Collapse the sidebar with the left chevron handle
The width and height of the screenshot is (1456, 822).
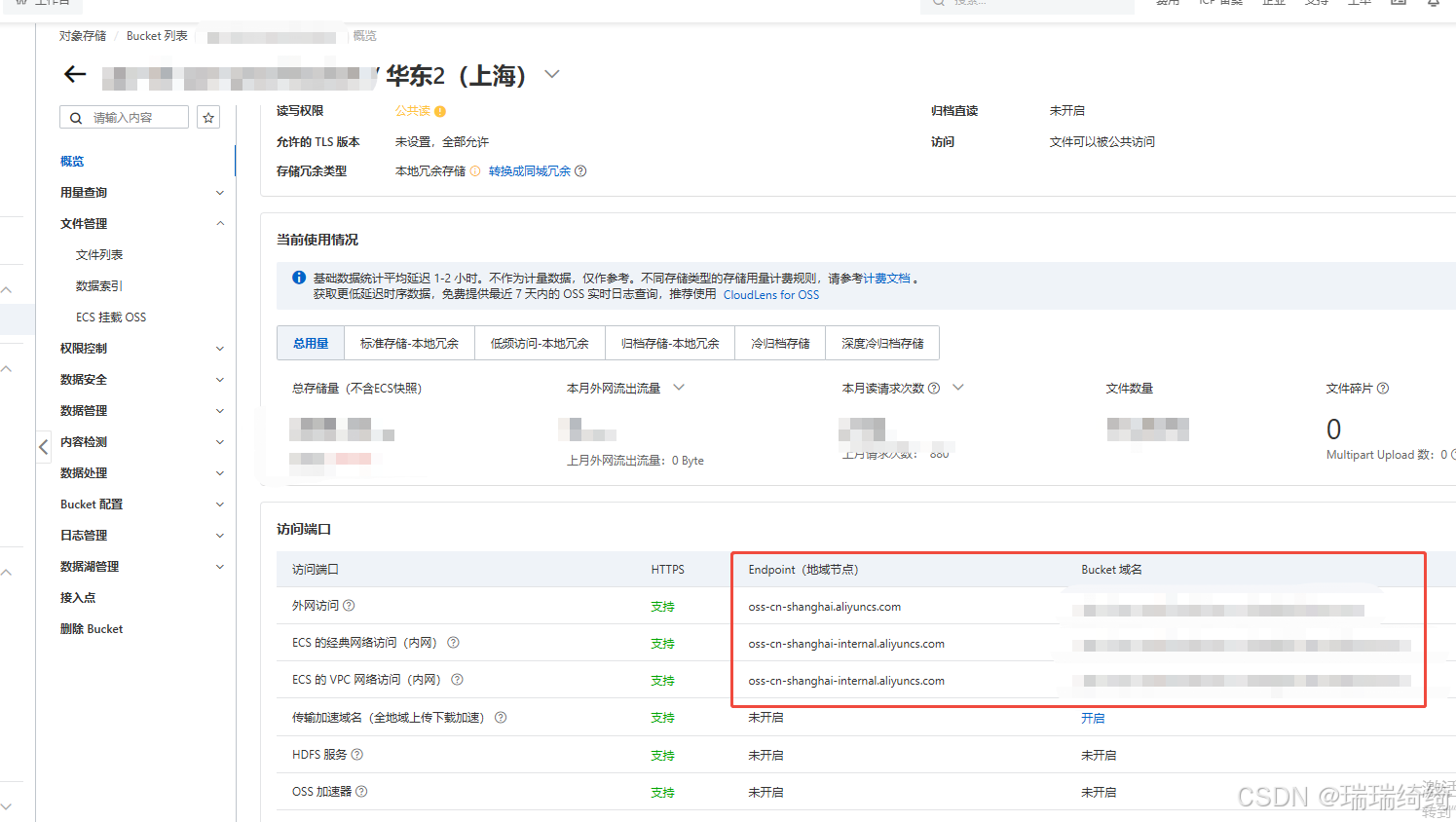(43, 447)
